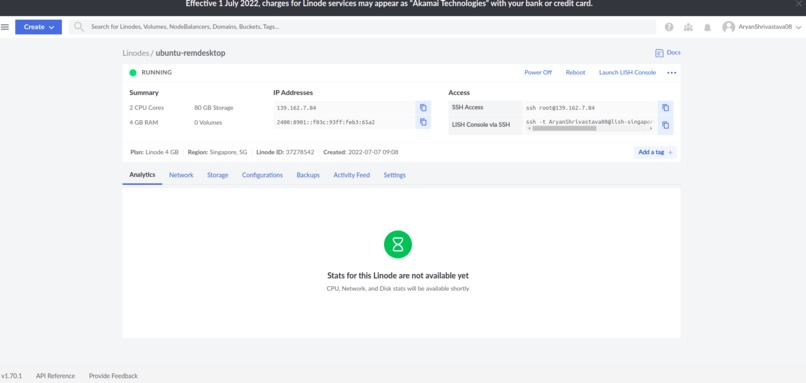Open the help question-mark icon

coord(669,27)
